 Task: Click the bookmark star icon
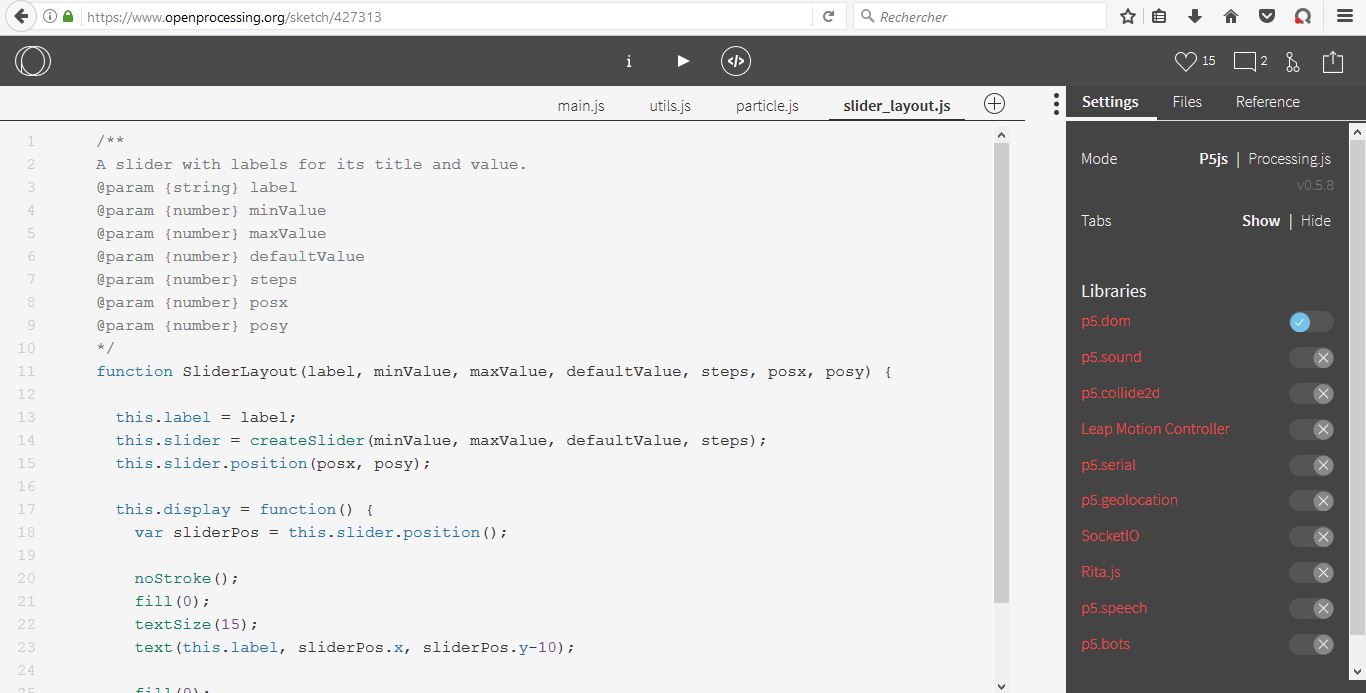click(x=1128, y=16)
